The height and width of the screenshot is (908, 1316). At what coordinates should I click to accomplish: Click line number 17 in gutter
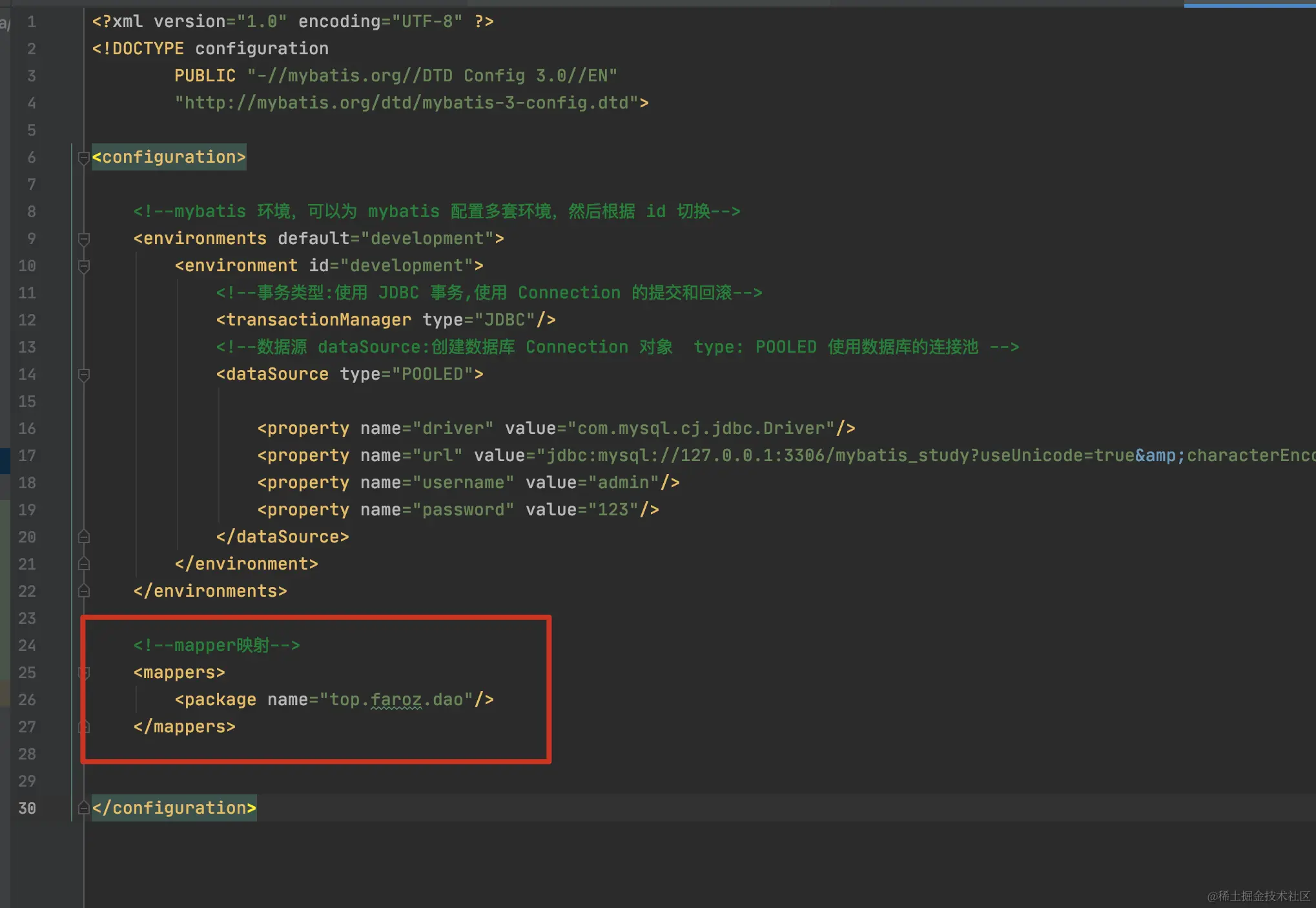tap(27, 456)
